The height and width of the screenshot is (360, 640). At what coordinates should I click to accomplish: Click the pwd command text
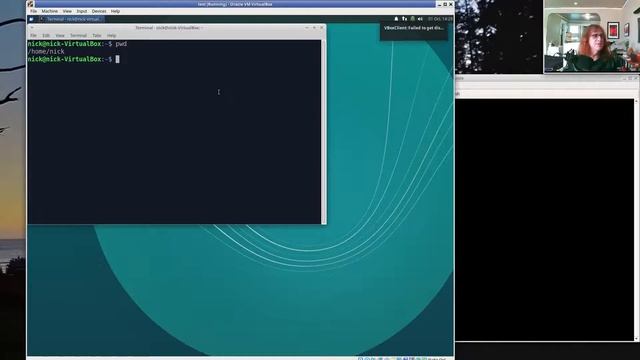pos(121,44)
